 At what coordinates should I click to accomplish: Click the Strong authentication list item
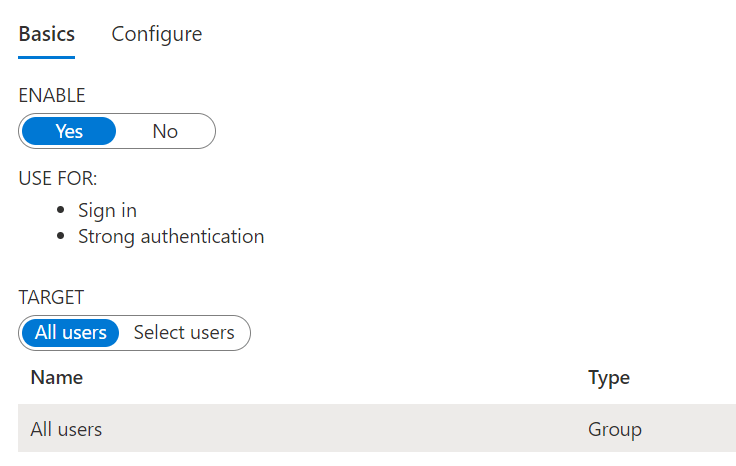click(x=171, y=237)
